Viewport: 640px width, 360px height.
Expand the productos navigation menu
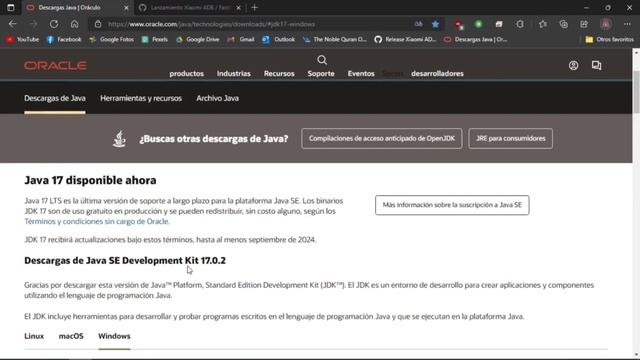point(187,73)
